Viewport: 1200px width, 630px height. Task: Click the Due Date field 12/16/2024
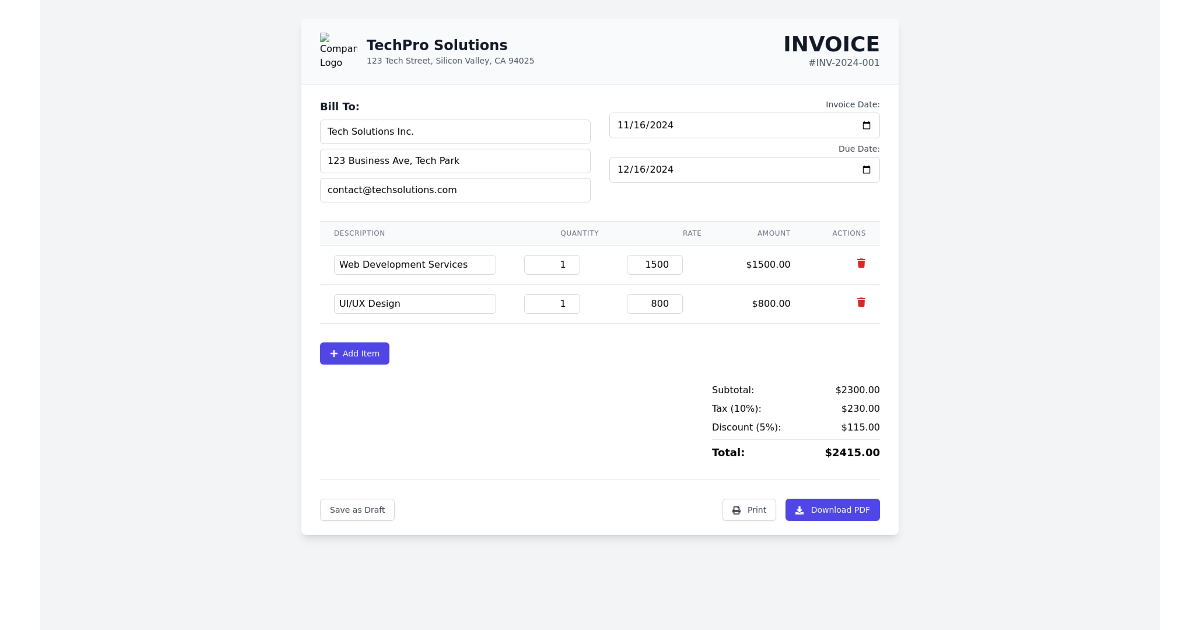coord(700,170)
